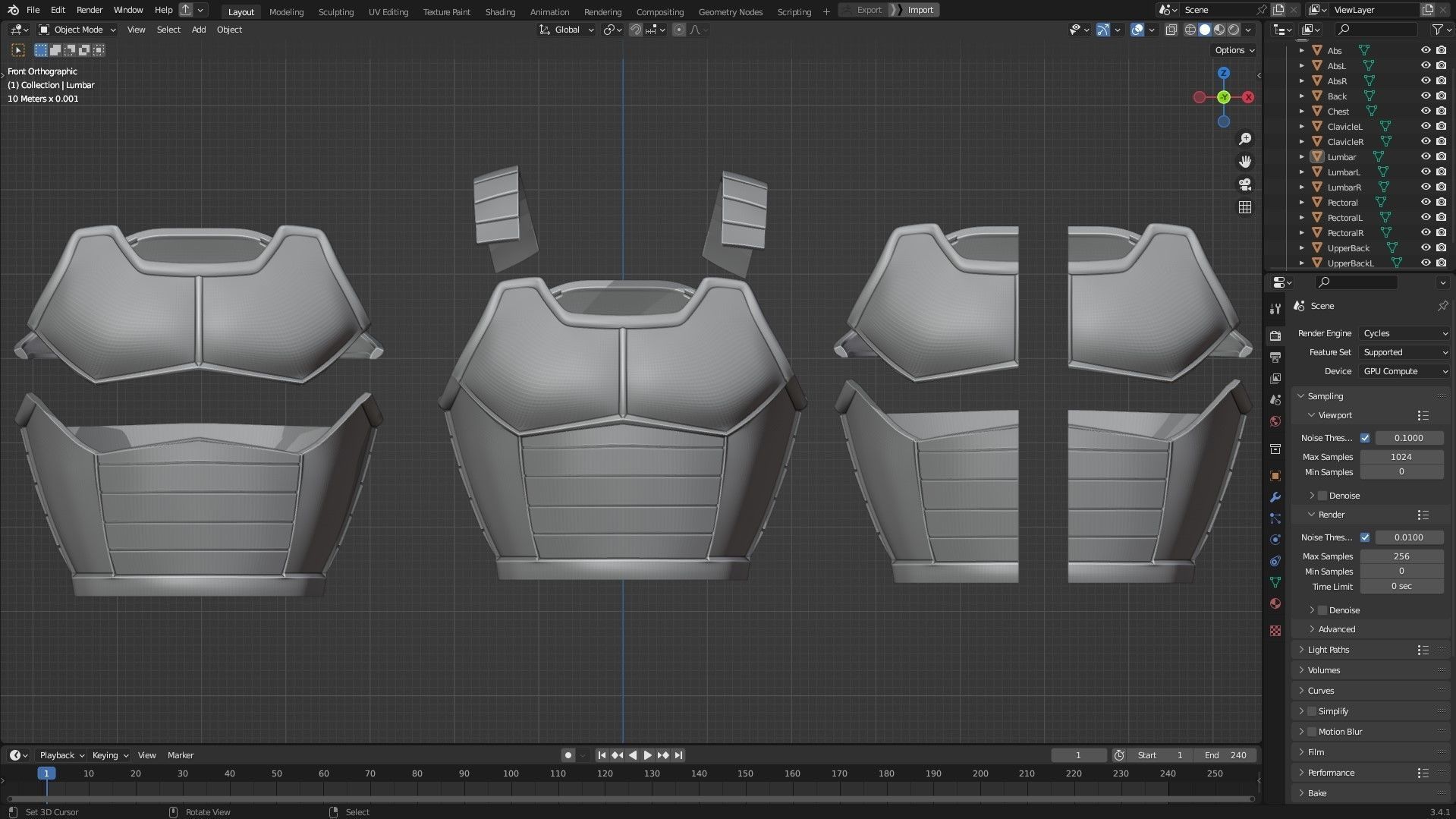
Task: Play animation forward
Action: [x=647, y=755]
